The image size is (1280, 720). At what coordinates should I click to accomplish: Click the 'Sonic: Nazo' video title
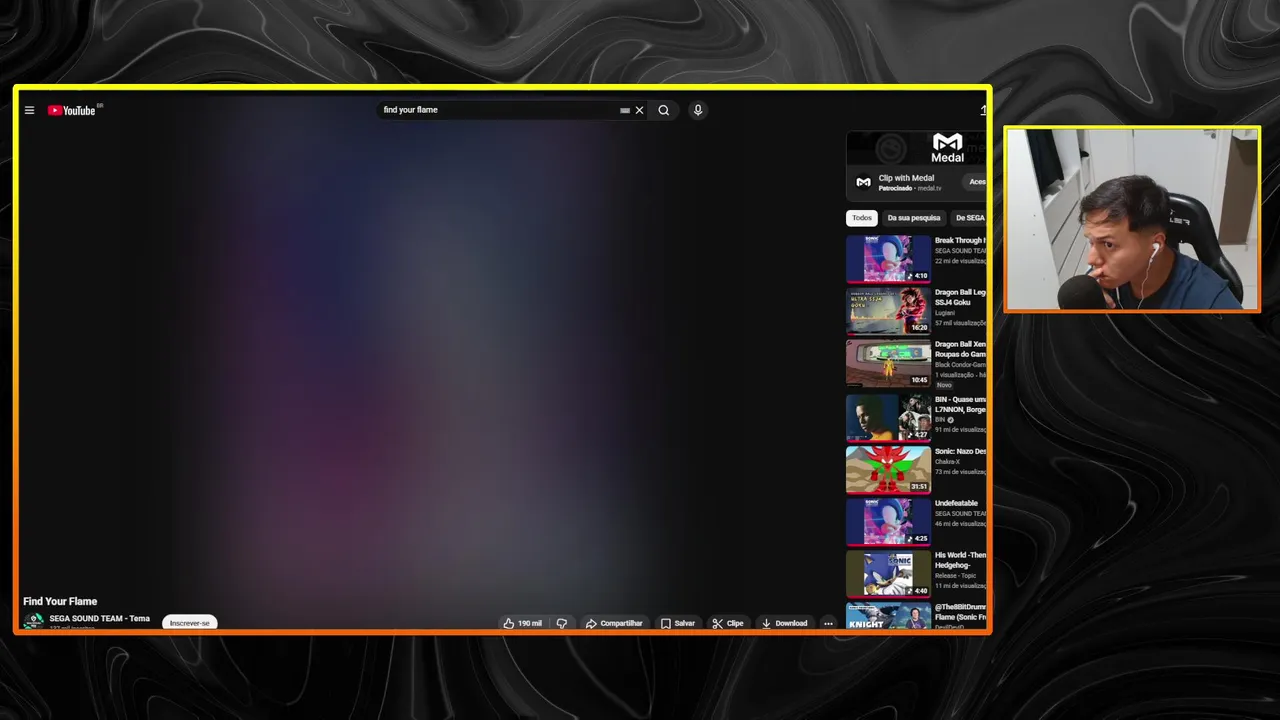(x=960, y=451)
